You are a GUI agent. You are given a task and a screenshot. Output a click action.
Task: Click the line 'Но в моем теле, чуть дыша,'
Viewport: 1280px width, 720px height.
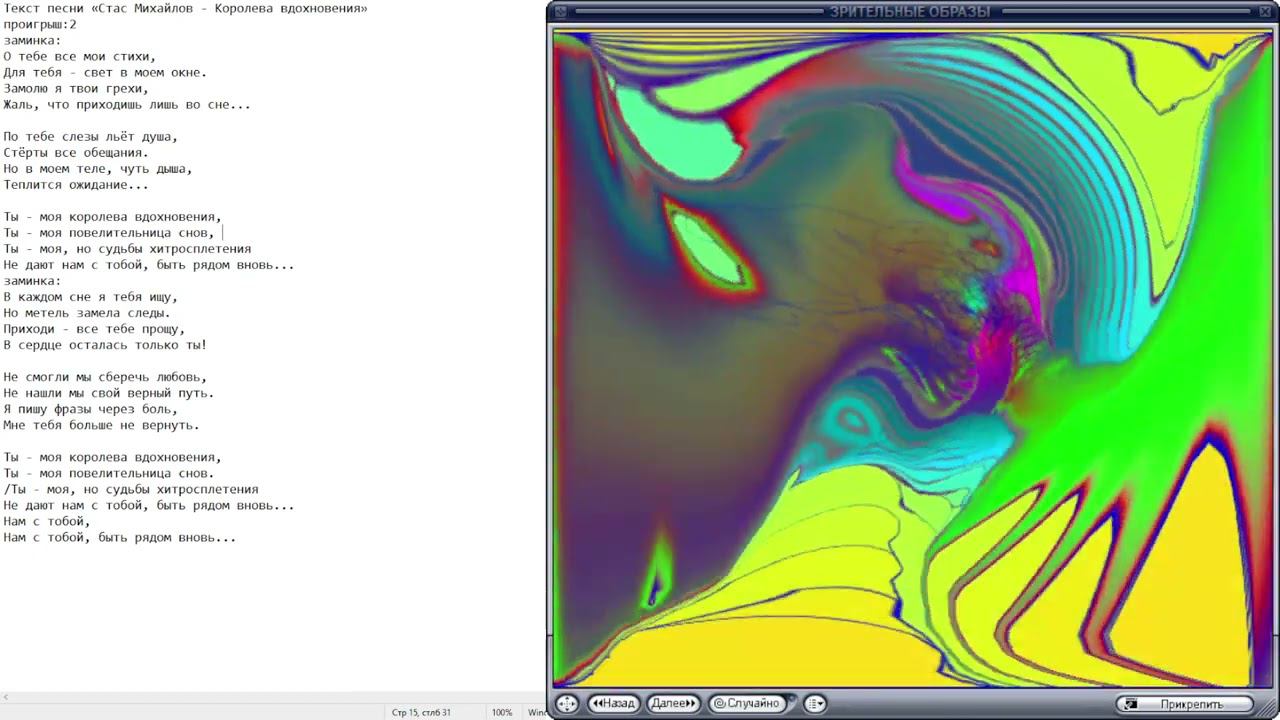[98, 168]
